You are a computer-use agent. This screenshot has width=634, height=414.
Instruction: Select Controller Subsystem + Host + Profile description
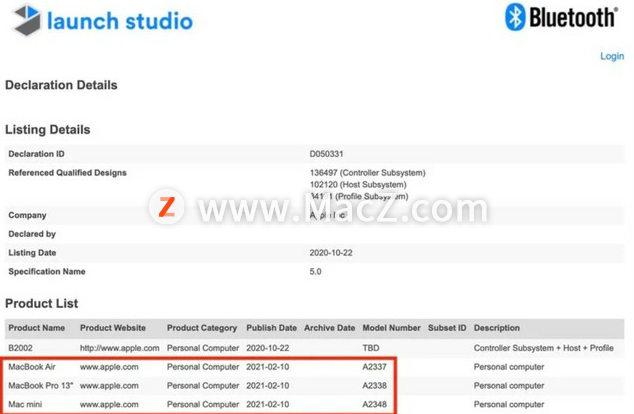pyautogui.click(x=544, y=348)
